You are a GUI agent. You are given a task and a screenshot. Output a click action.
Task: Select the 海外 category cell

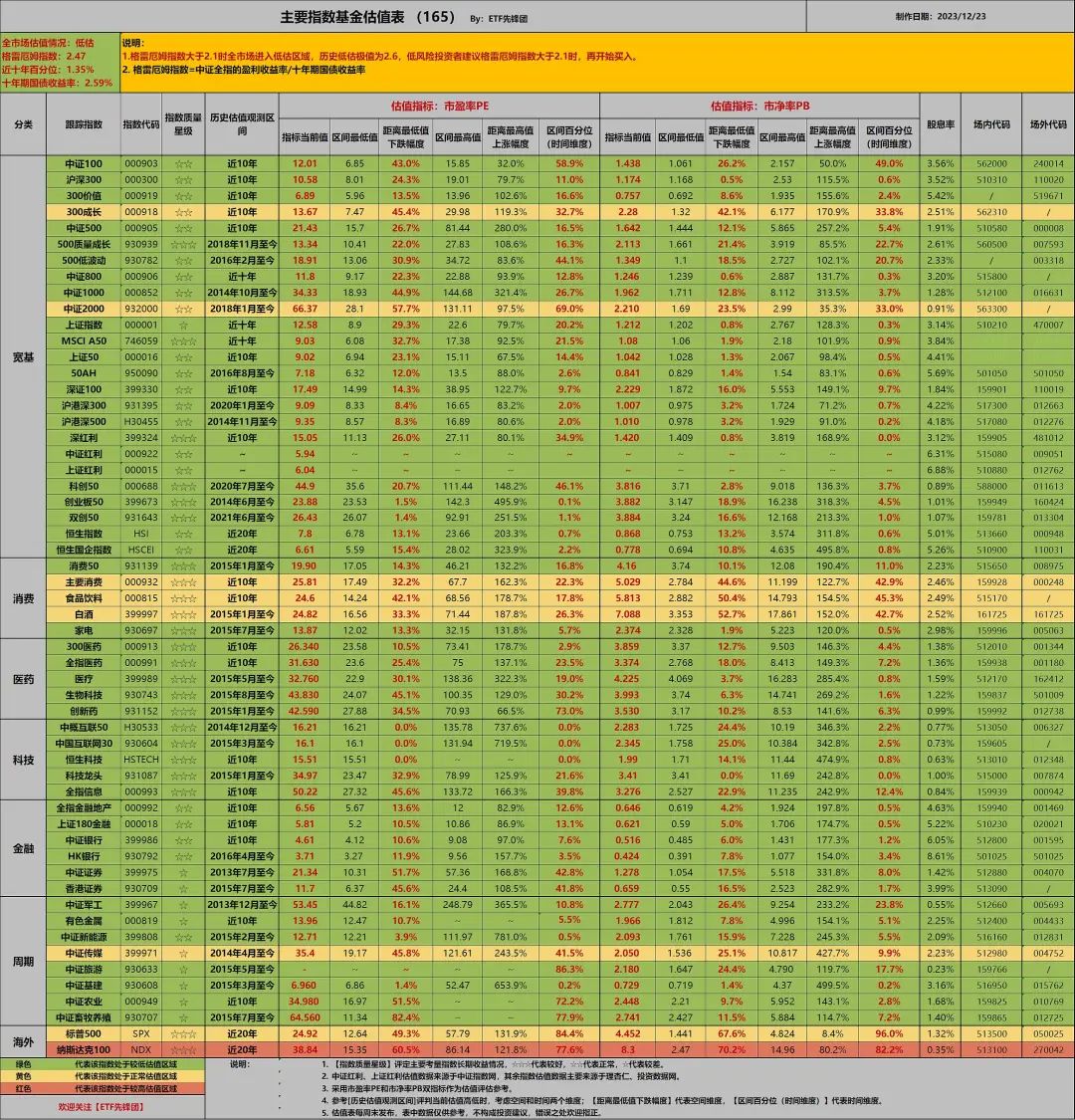coord(24,1041)
